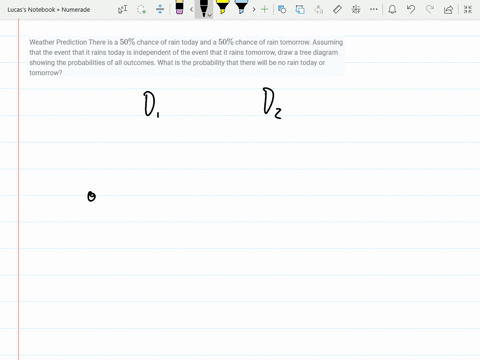The image size is (480, 360).
Task: Open the shapes tool
Action: point(282,9)
